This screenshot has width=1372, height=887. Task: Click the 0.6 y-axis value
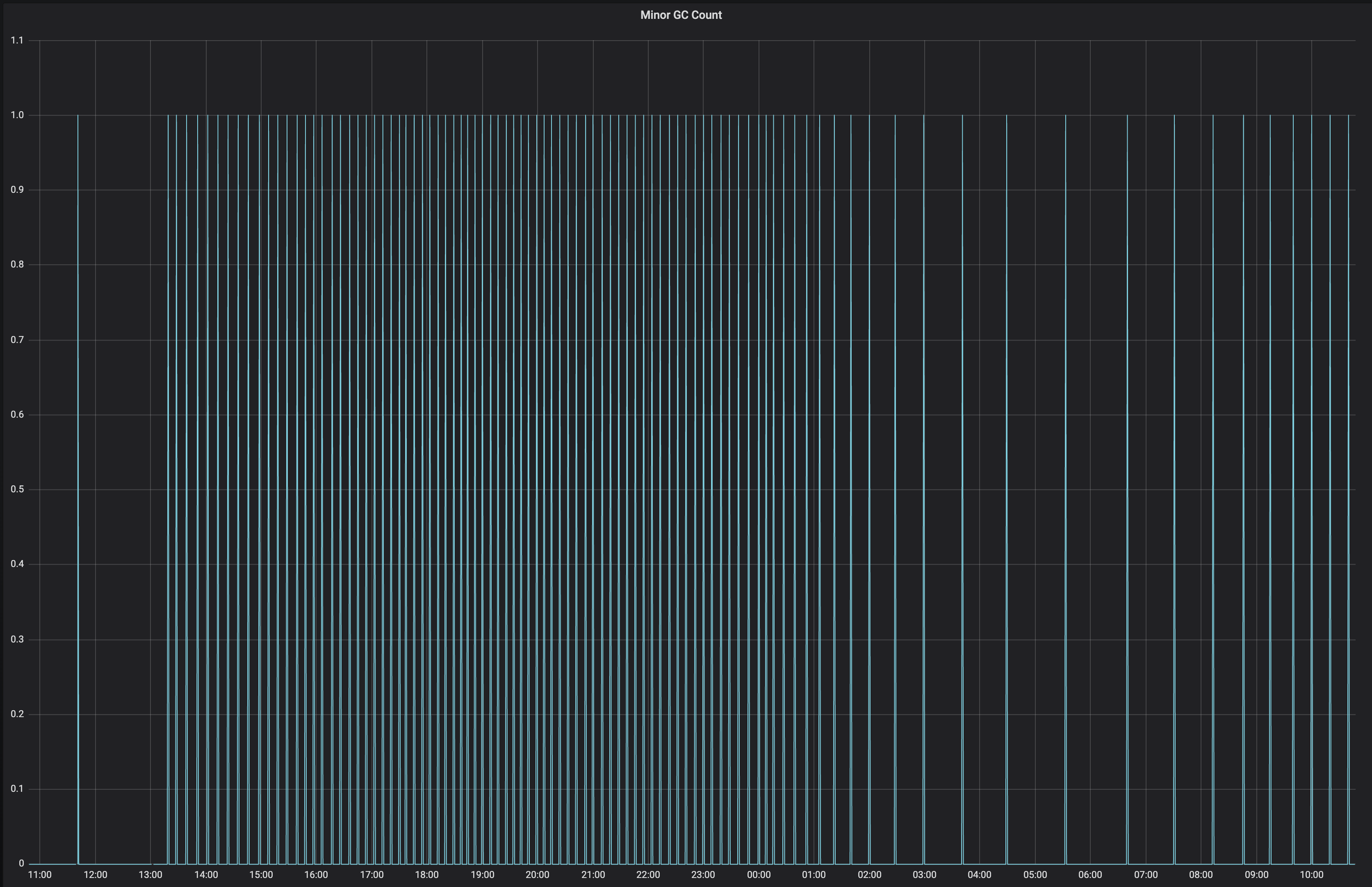point(17,415)
